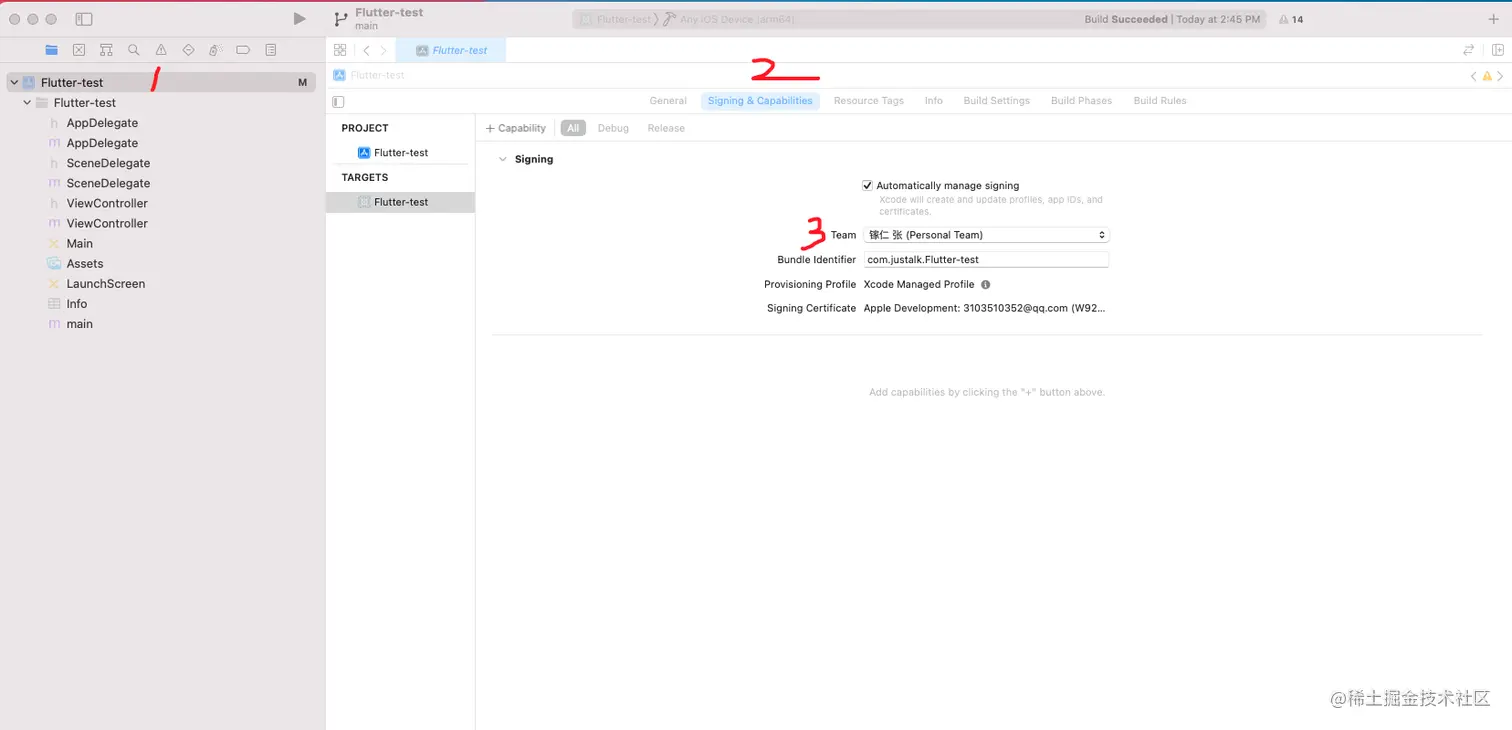Click the yellow warning icon in jump bar
The width and height of the screenshot is (1512, 730).
(1487, 76)
